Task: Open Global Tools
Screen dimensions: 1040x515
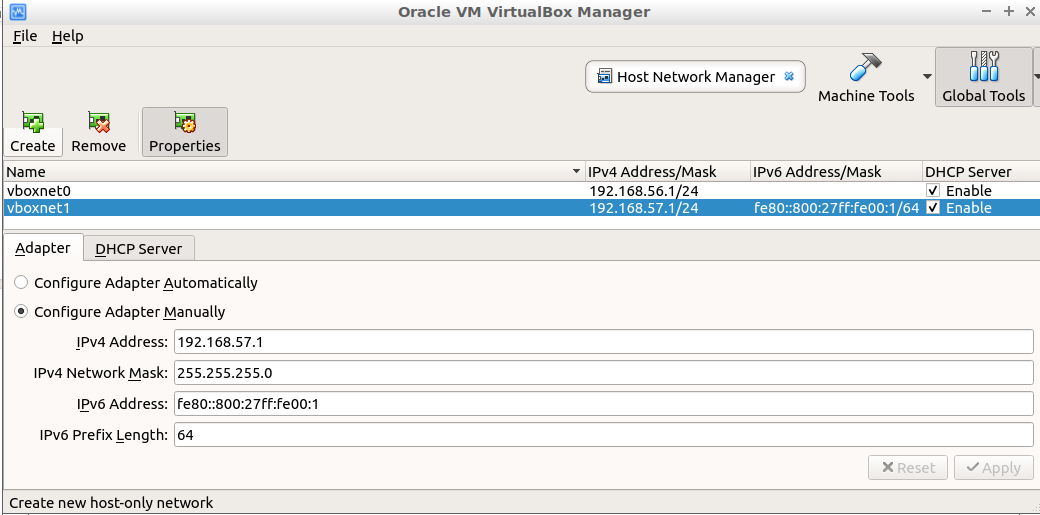Action: click(x=984, y=78)
